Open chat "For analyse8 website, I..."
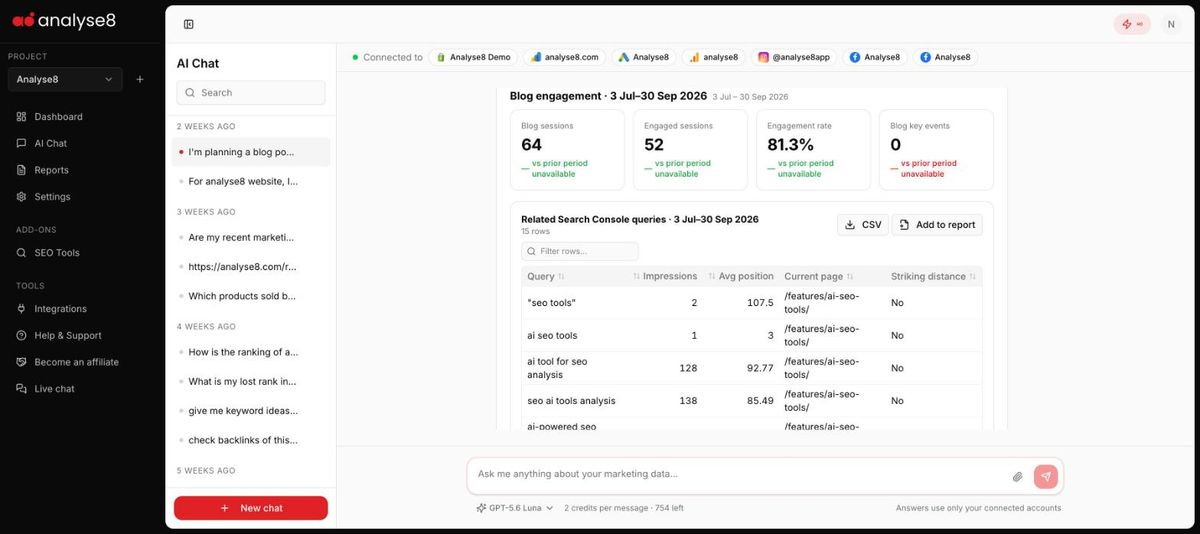Image resolution: width=1200 pixels, height=534 pixels. pyautogui.click(x=251, y=181)
